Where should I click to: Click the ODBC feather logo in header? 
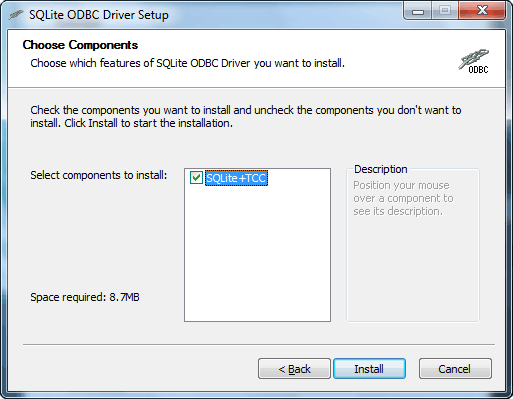(x=473, y=61)
